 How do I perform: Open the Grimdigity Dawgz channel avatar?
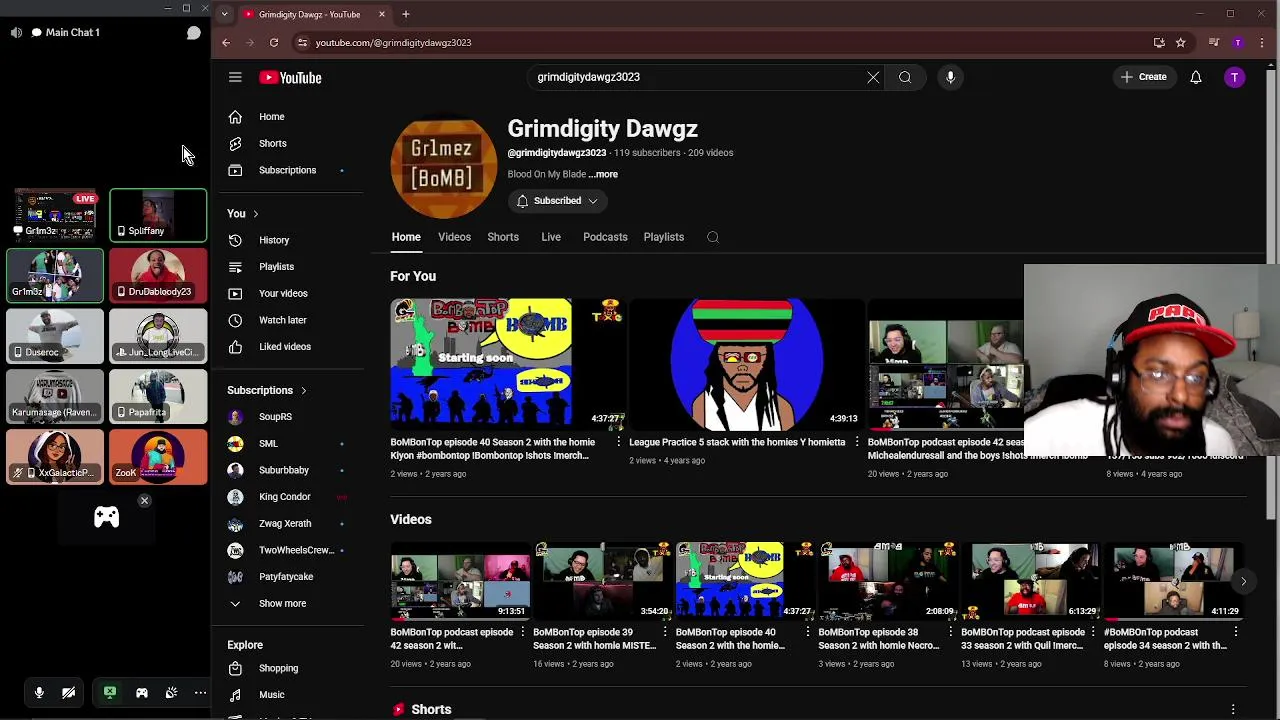[x=443, y=167]
